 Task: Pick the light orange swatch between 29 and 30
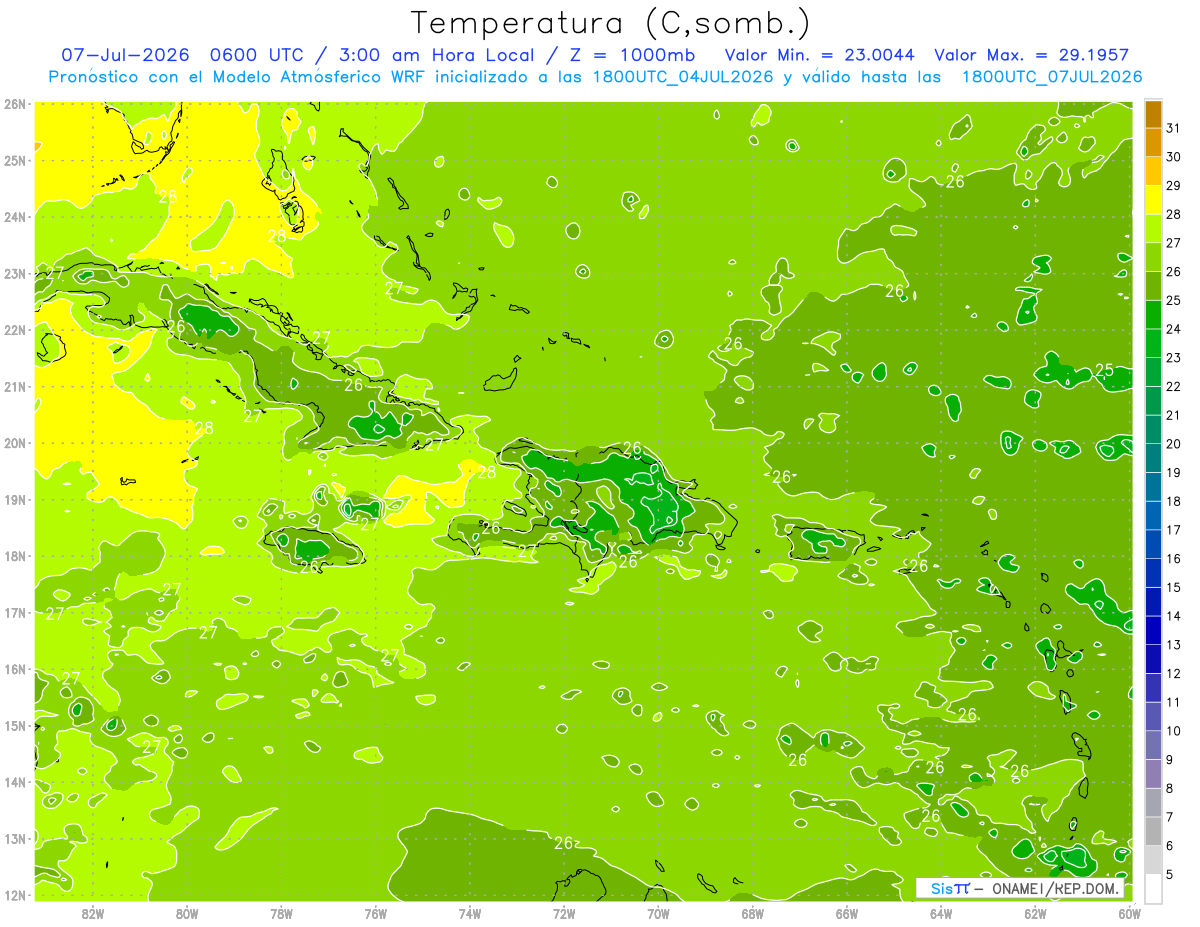point(1153,171)
